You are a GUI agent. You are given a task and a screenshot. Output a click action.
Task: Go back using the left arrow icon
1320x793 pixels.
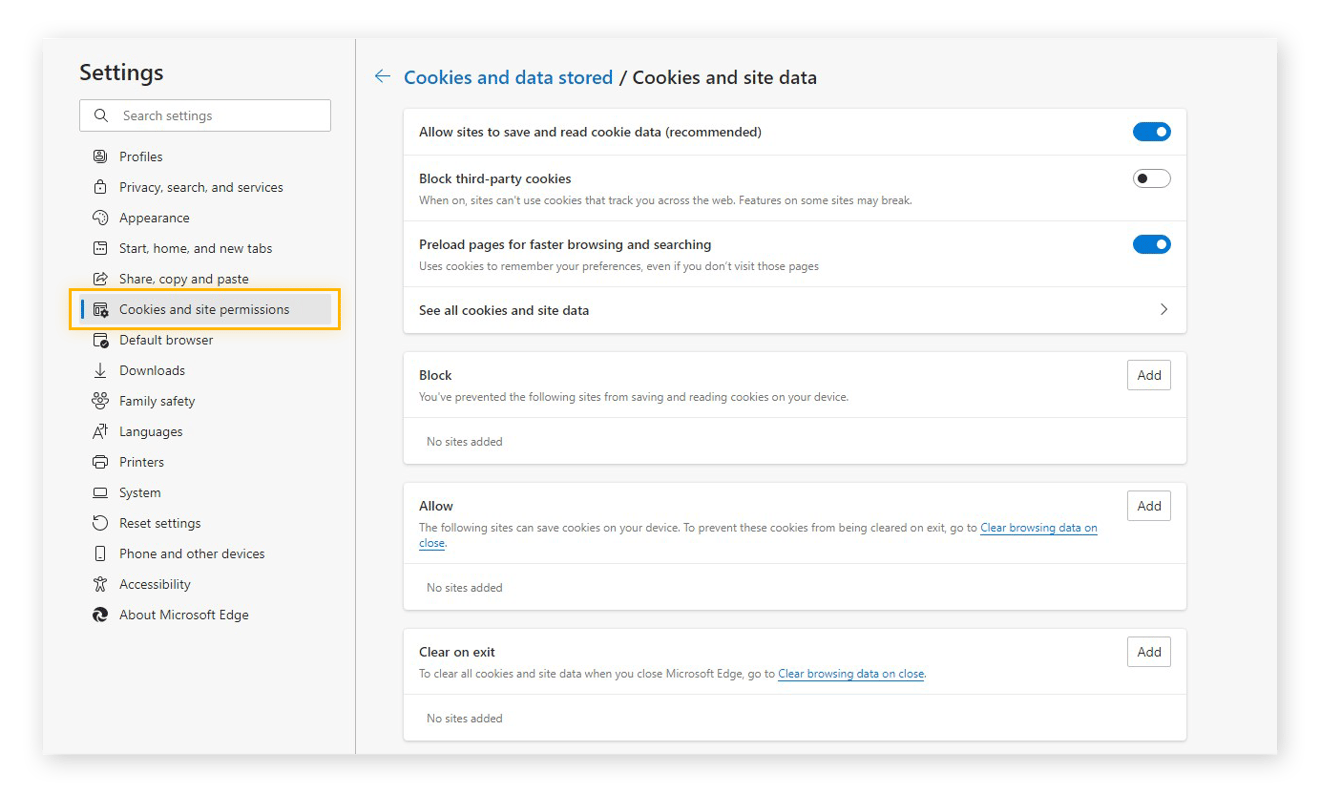tap(382, 77)
